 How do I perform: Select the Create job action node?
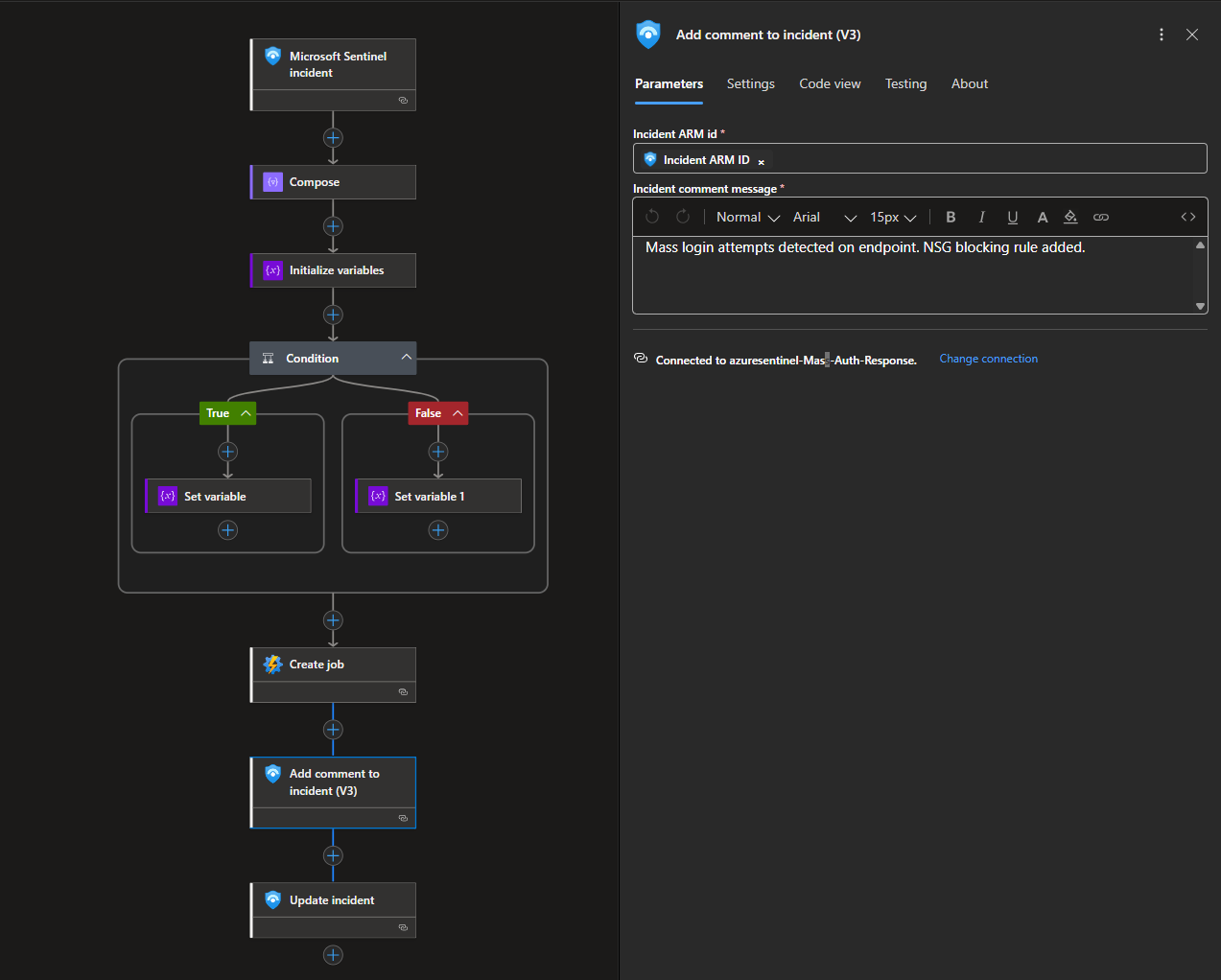(x=333, y=665)
